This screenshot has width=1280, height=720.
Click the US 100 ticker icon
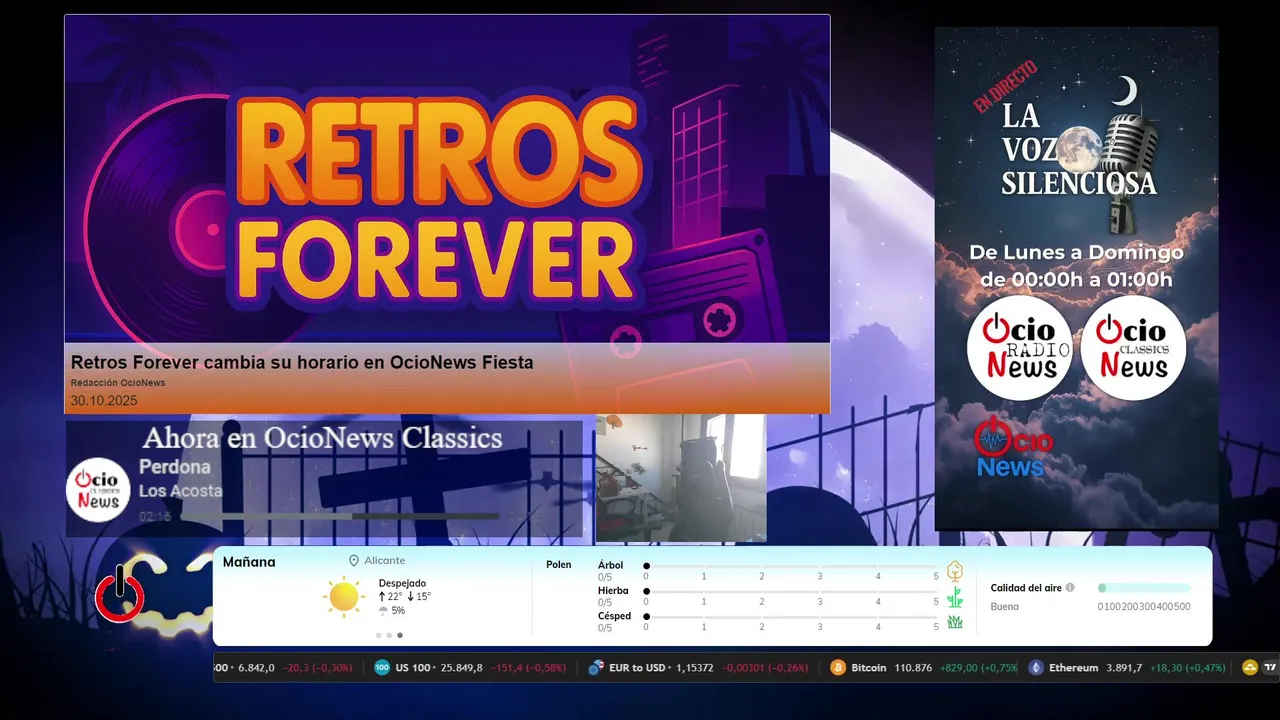(382, 668)
